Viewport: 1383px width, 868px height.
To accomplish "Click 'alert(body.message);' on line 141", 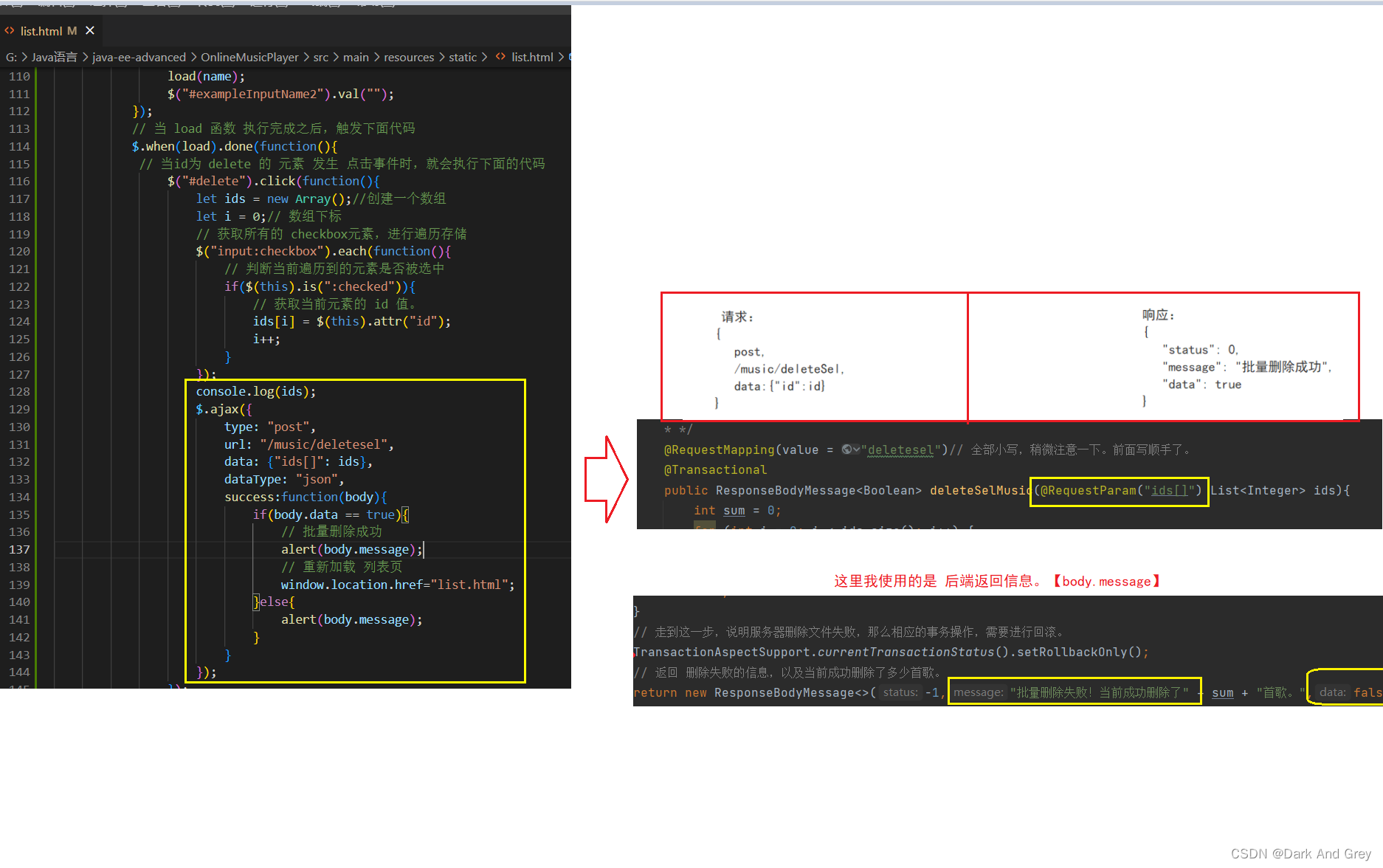I will click(352, 619).
